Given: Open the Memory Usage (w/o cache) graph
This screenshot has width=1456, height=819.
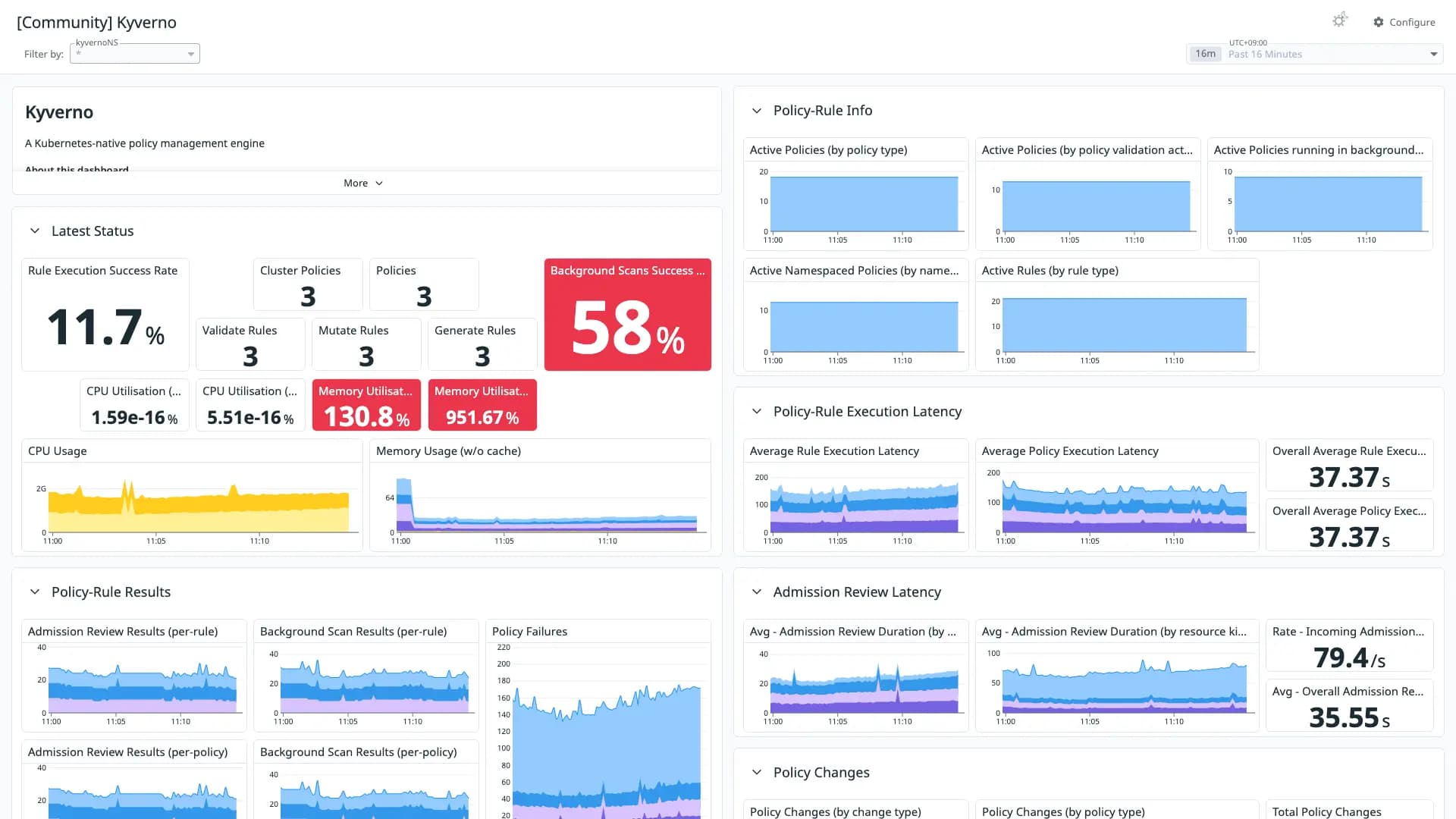Looking at the screenshot, I should coord(540,495).
